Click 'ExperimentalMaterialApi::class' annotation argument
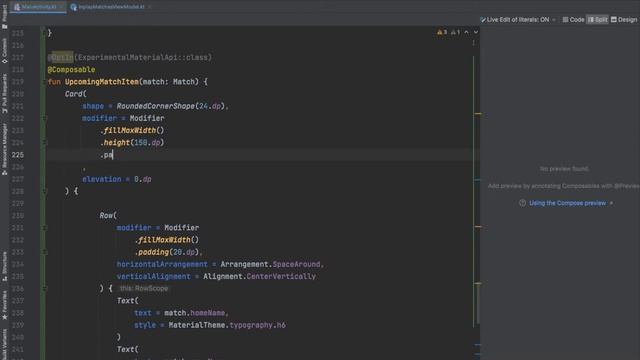Viewport: 640px width, 360px height. click(143, 58)
